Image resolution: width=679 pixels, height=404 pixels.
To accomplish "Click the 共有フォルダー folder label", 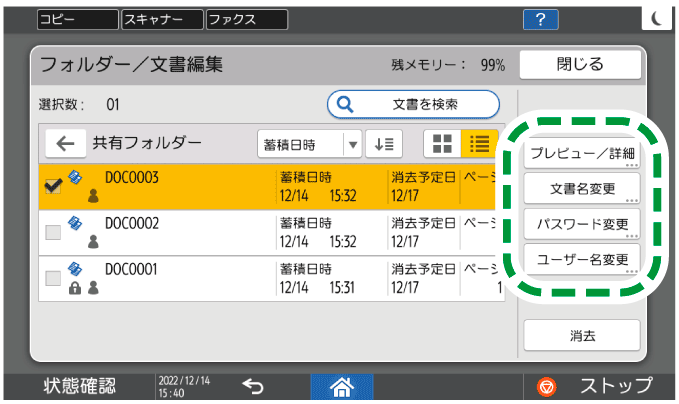I will [x=147, y=143].
